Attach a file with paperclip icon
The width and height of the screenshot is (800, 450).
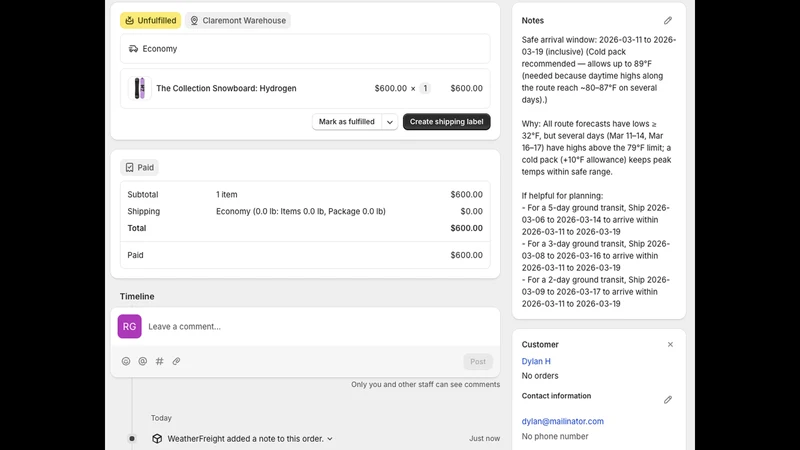(177, 361)
